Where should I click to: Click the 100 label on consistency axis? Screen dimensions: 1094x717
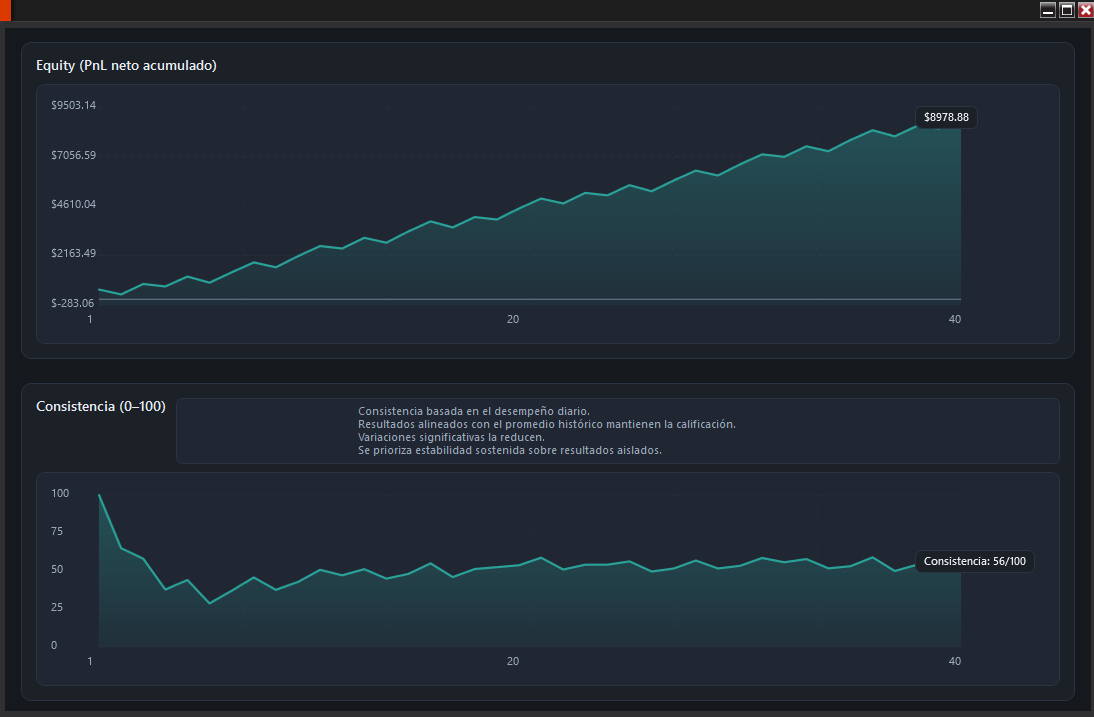(x=60, y=493)
